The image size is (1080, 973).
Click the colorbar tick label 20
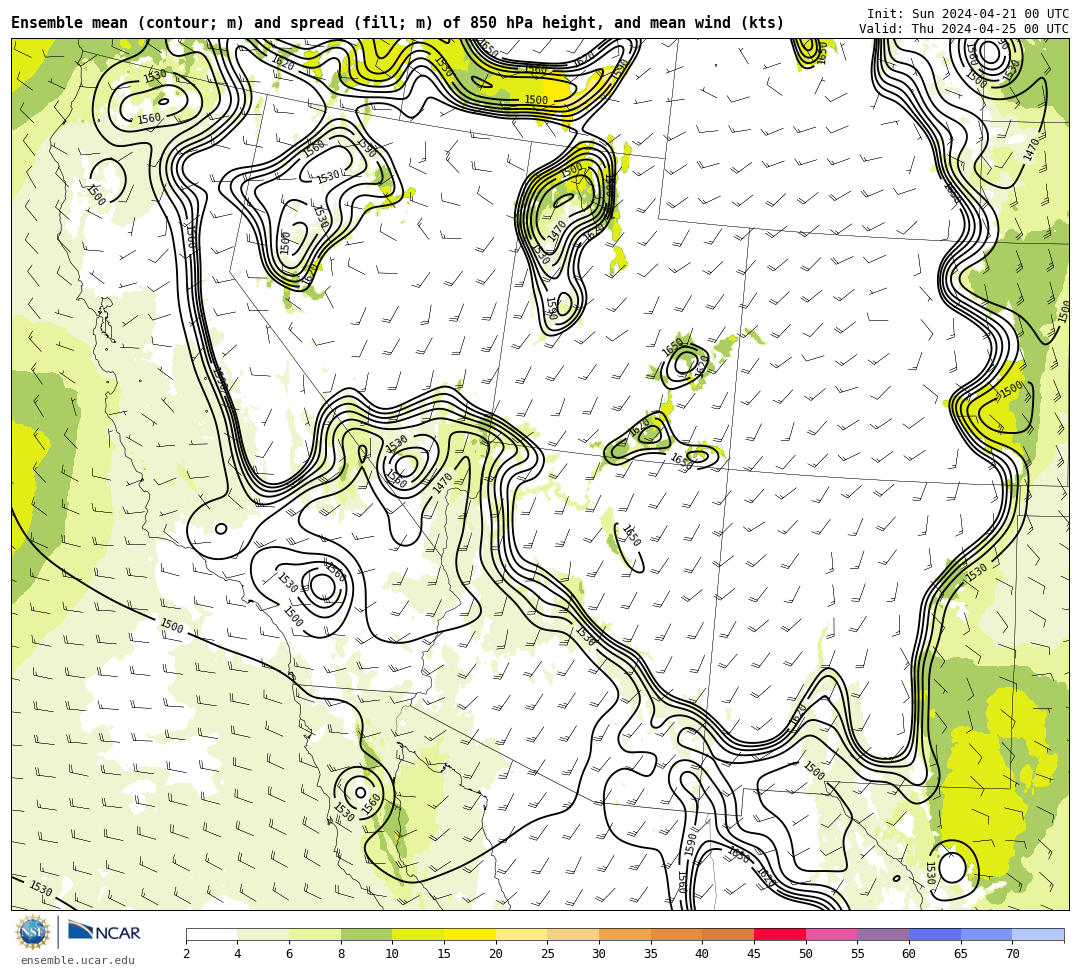(496, 954)
